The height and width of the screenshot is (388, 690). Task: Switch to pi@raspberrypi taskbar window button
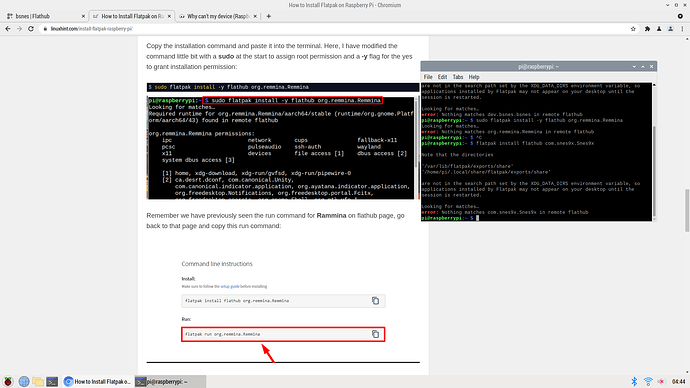[170, 381]
